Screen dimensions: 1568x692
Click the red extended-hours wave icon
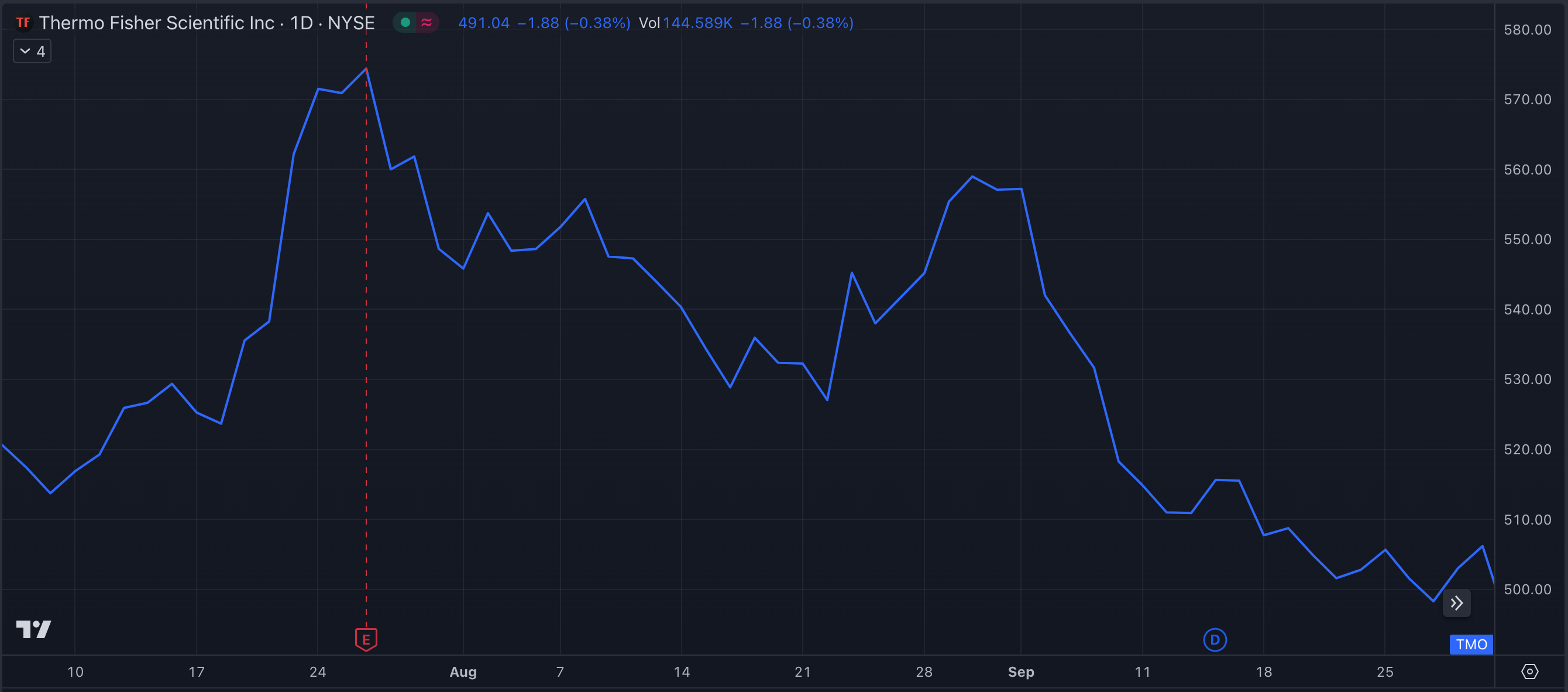coord(426,22)
